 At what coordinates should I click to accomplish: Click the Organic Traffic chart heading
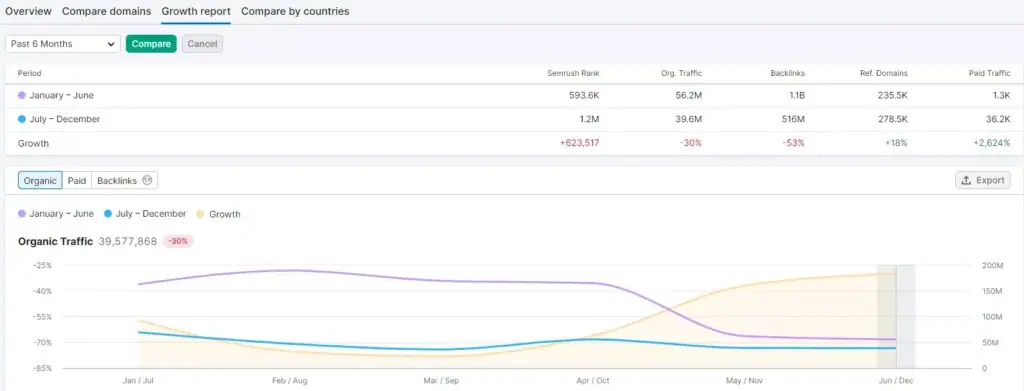[56, 242]
